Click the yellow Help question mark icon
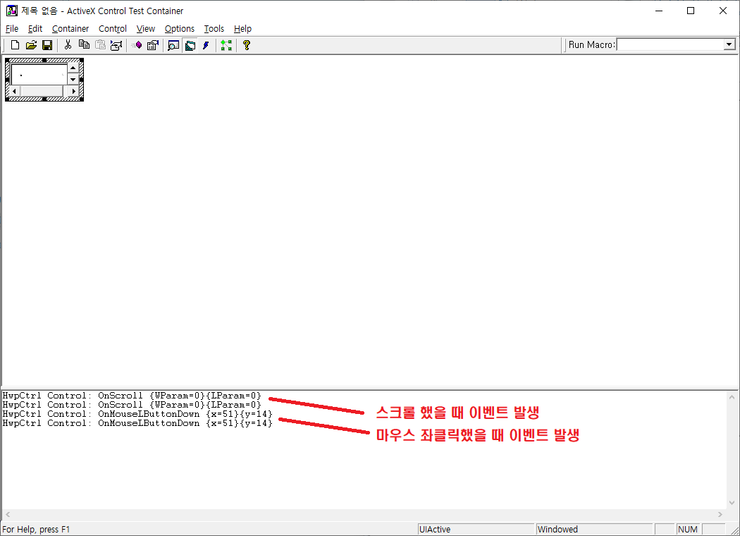 [x=247, y=45]
